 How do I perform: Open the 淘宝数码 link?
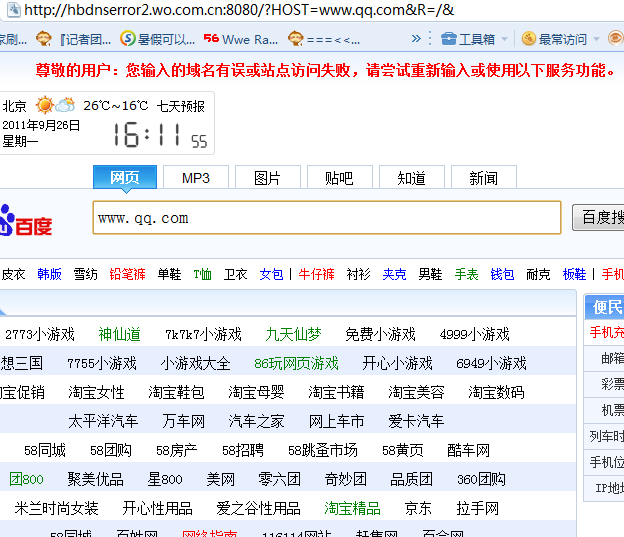496,392
